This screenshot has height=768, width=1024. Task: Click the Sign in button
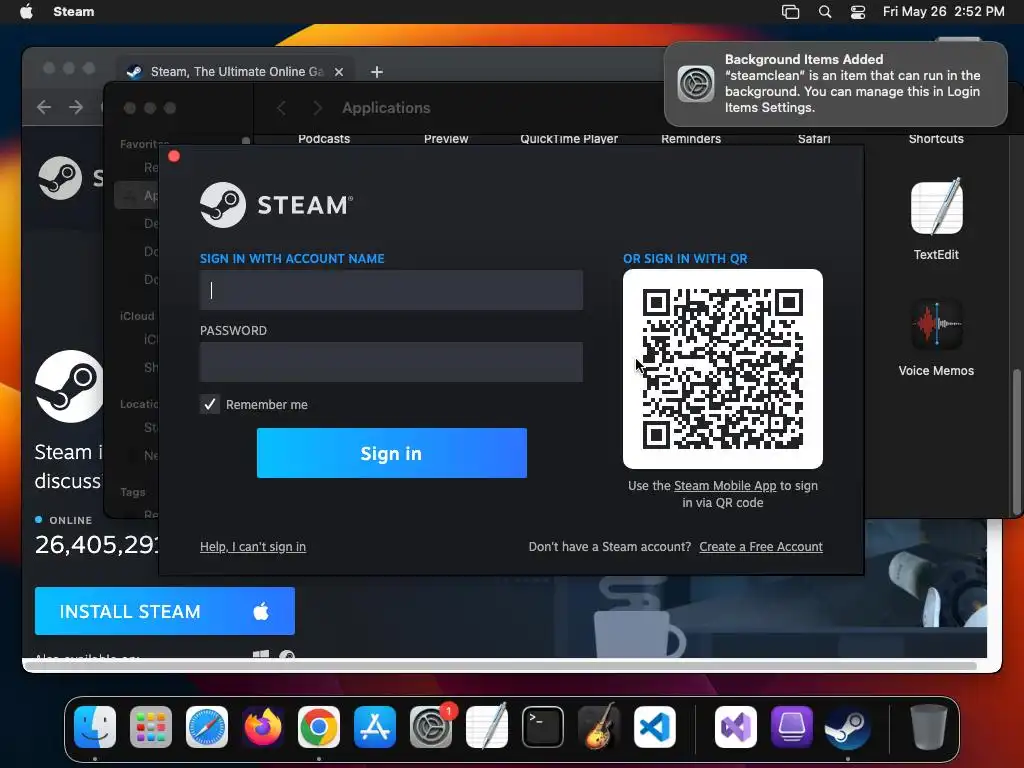coord(392,453)
